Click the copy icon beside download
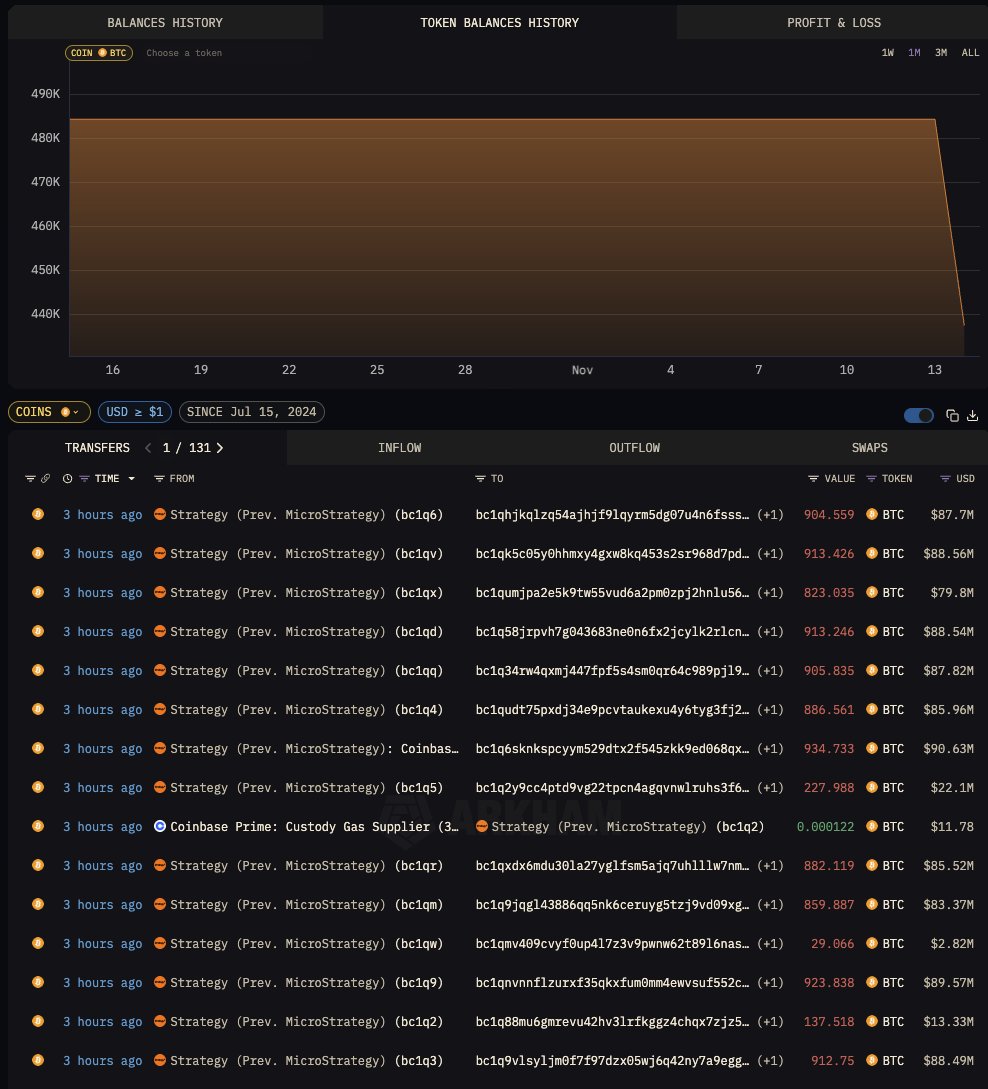 952,415
